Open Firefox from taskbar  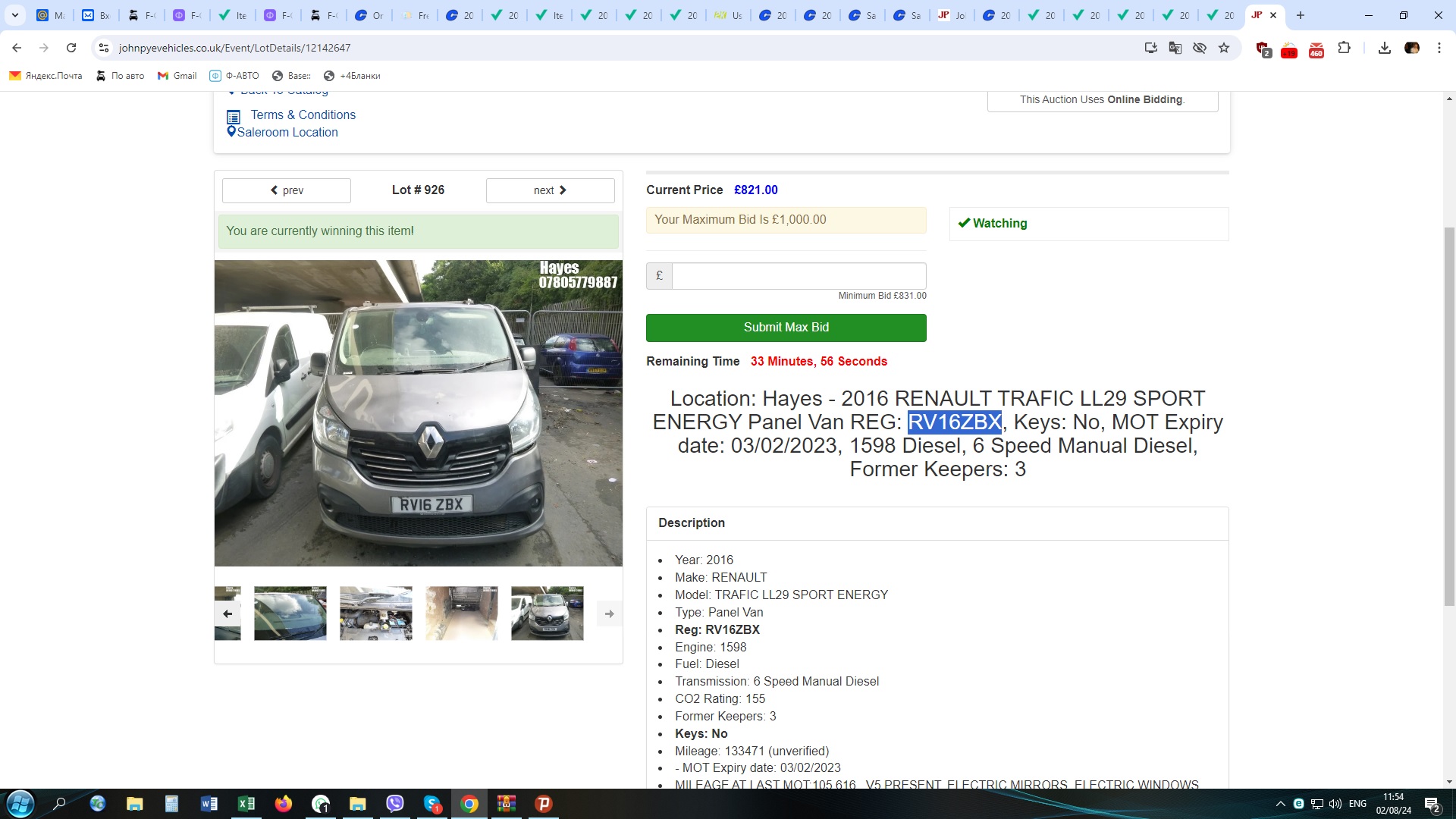(x=284, y=804)
